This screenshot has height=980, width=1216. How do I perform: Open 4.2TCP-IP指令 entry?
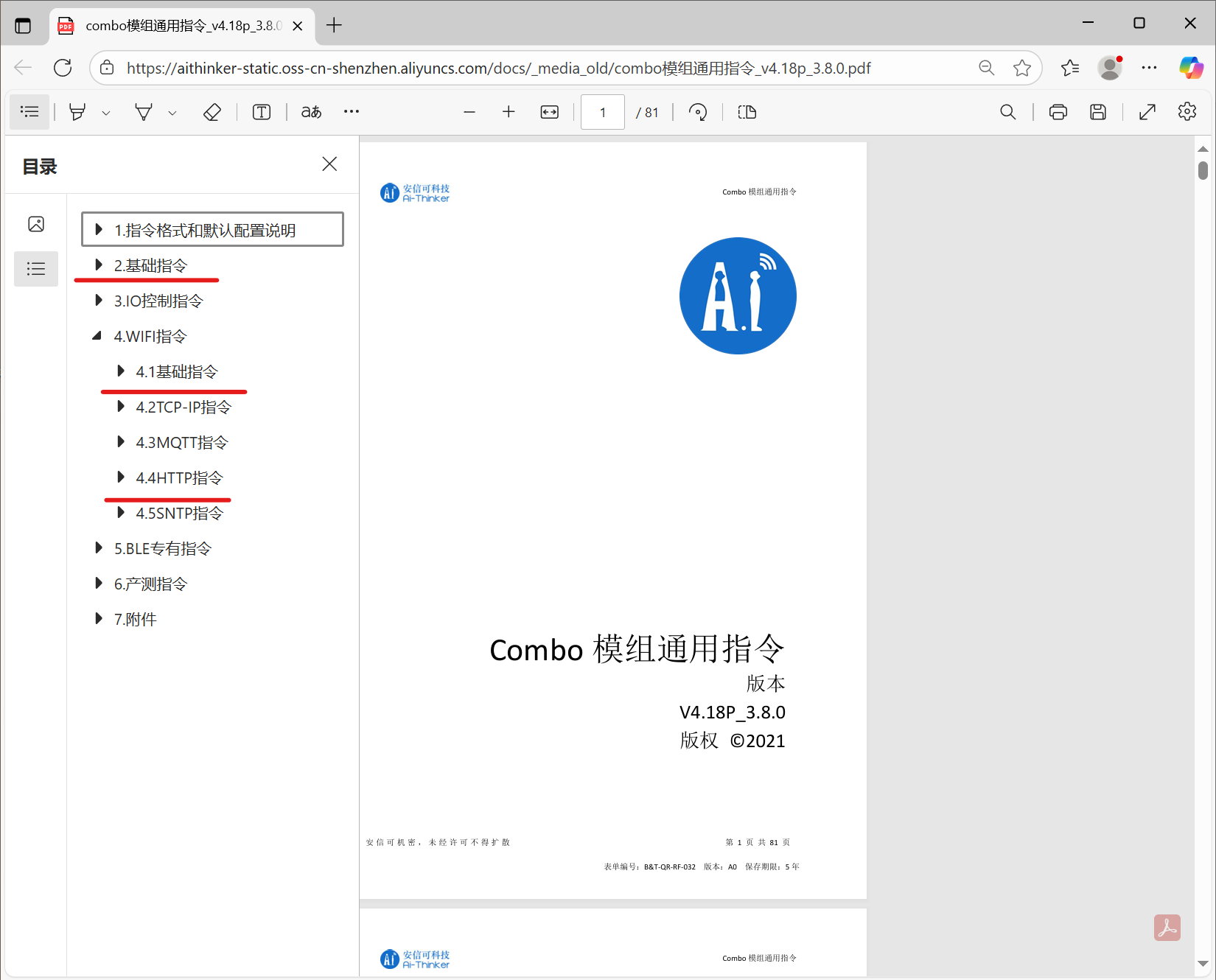point(184,407)
